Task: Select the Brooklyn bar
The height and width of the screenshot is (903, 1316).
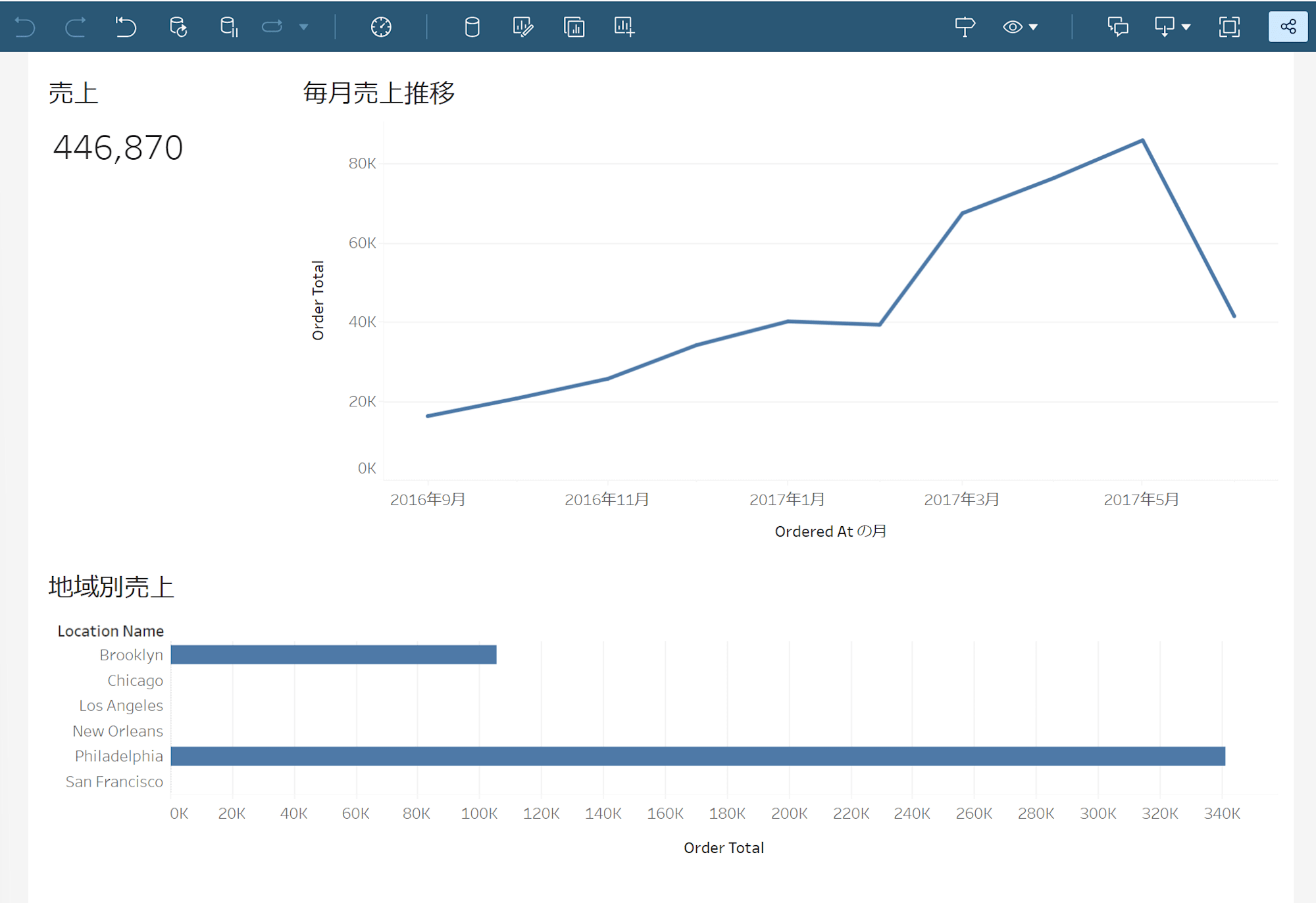Action: [x=334, y=654]
